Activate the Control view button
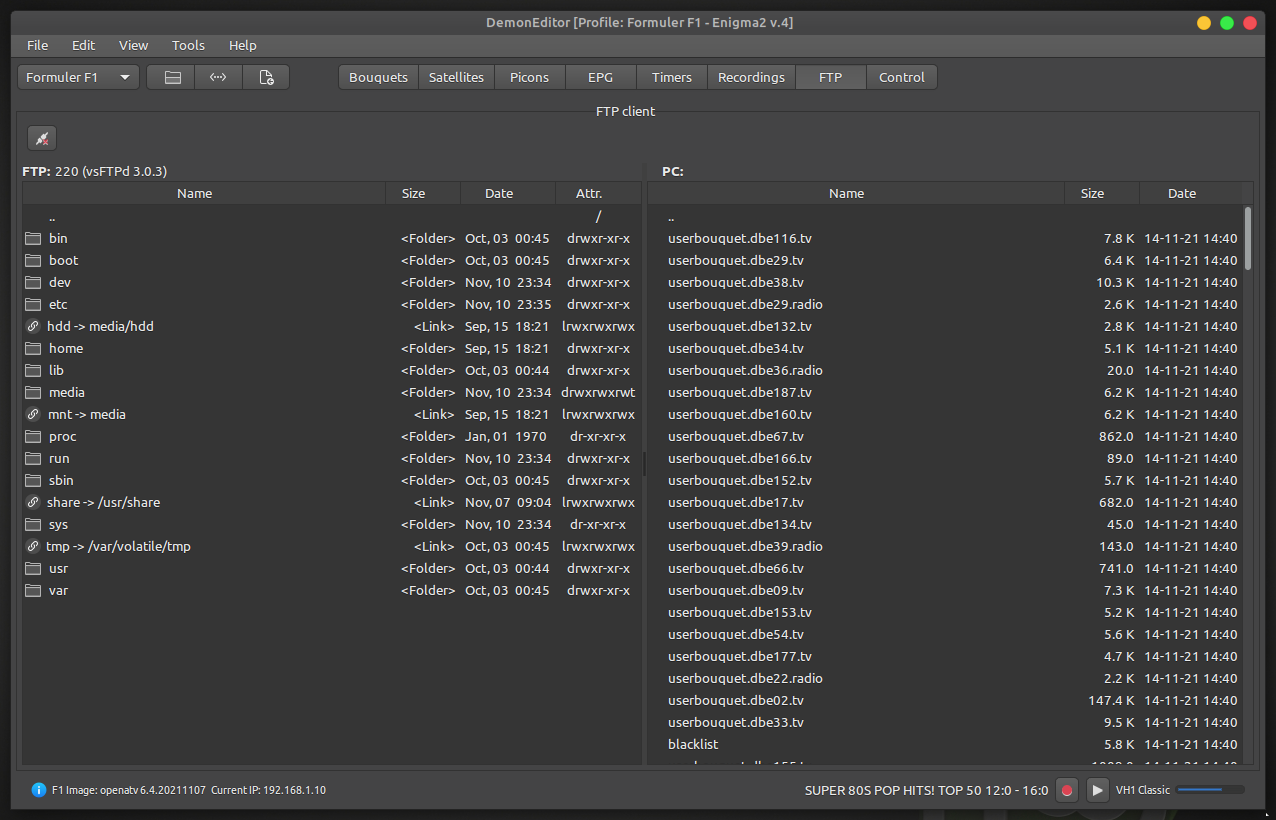Screen dimensions: 1276x820 point(901,78)
